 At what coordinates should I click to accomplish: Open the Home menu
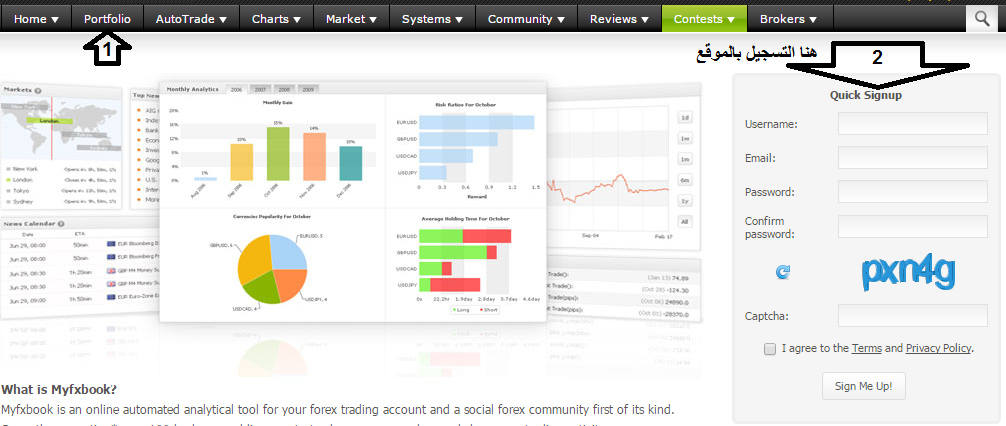tap(36, 19)
